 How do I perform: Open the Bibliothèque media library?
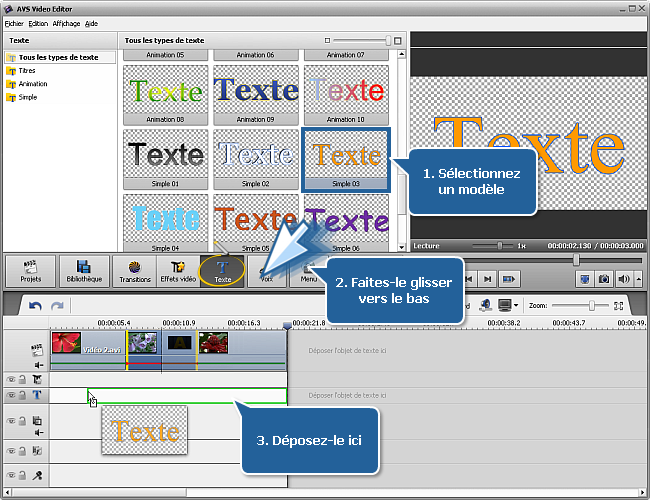click(84, 271)
